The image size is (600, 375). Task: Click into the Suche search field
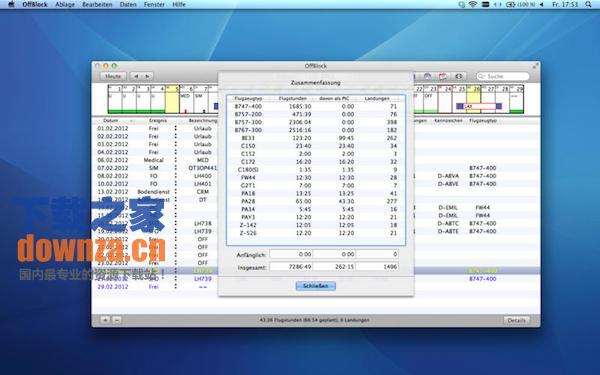tap(503, 77)
